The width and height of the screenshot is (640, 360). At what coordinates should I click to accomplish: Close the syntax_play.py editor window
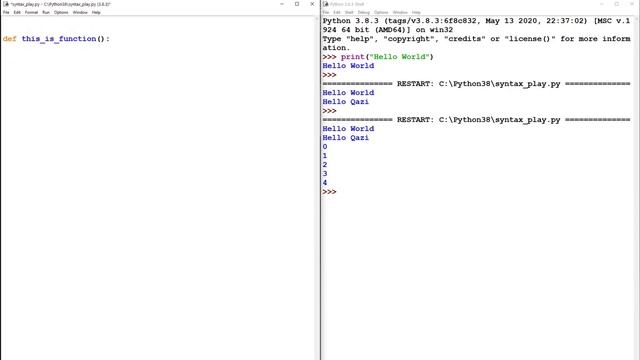(312, 4)
